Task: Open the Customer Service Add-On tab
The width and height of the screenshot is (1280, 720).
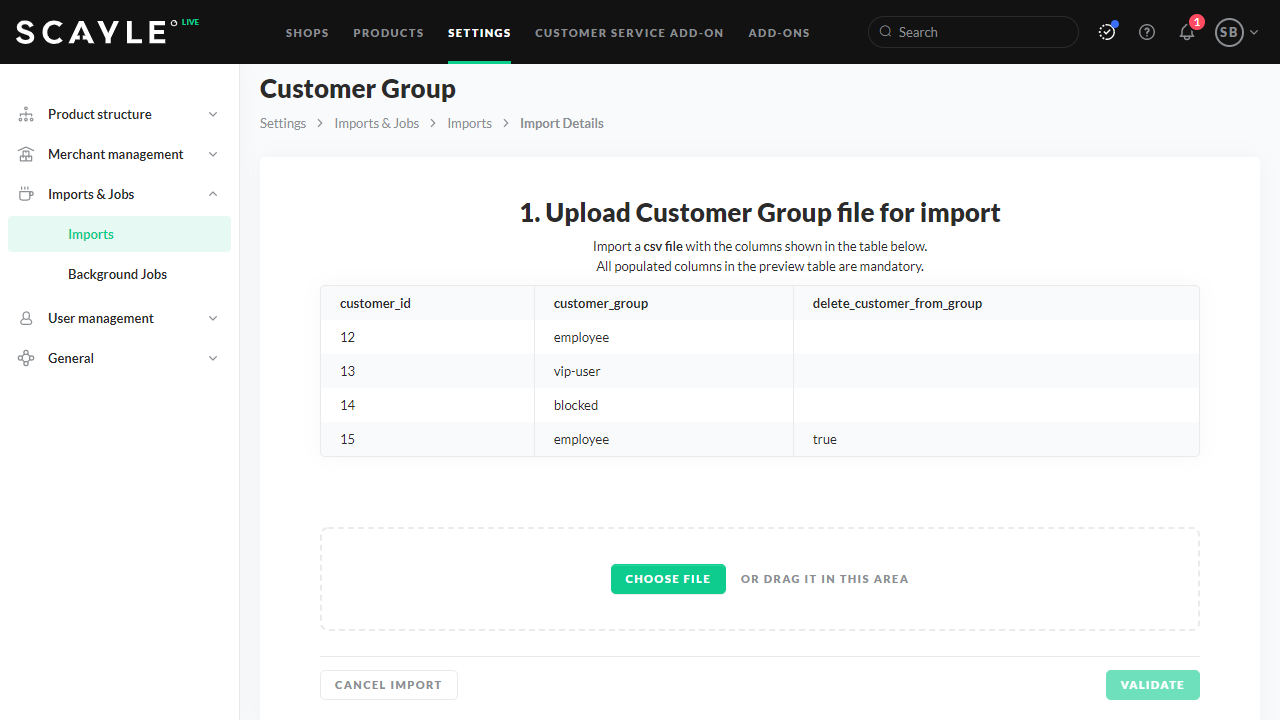Action: click(629, 33)
